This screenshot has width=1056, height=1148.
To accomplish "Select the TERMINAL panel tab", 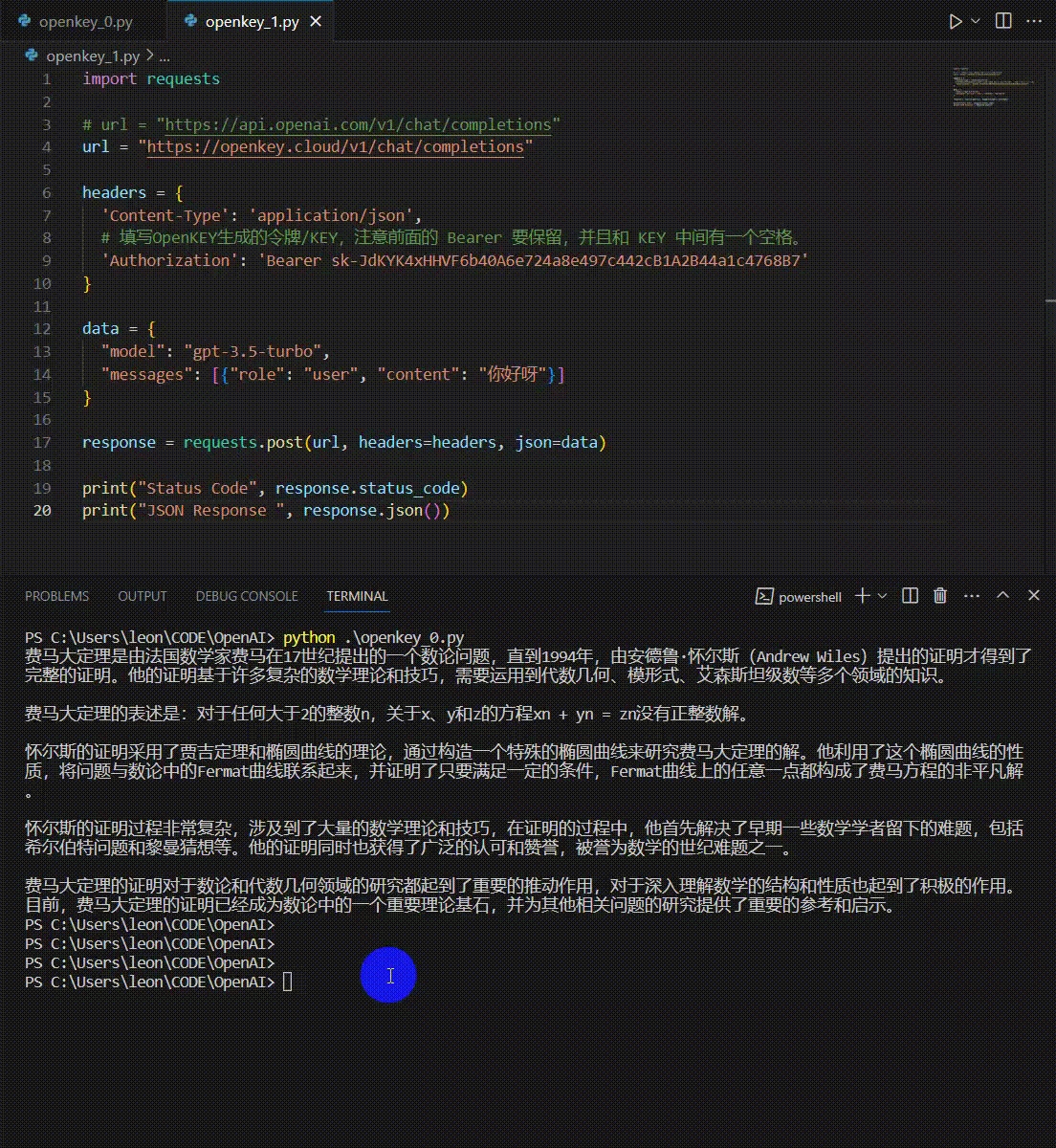I will pos(357,596).
